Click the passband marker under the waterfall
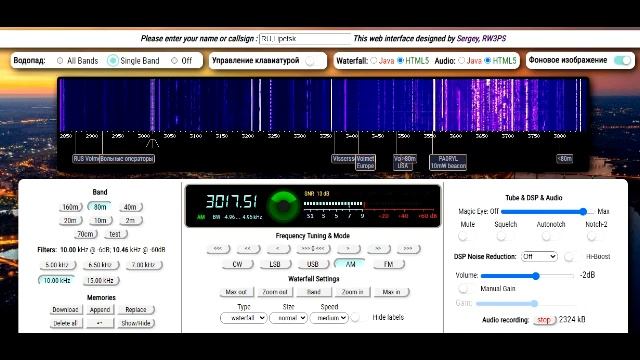 pos(152,143)
